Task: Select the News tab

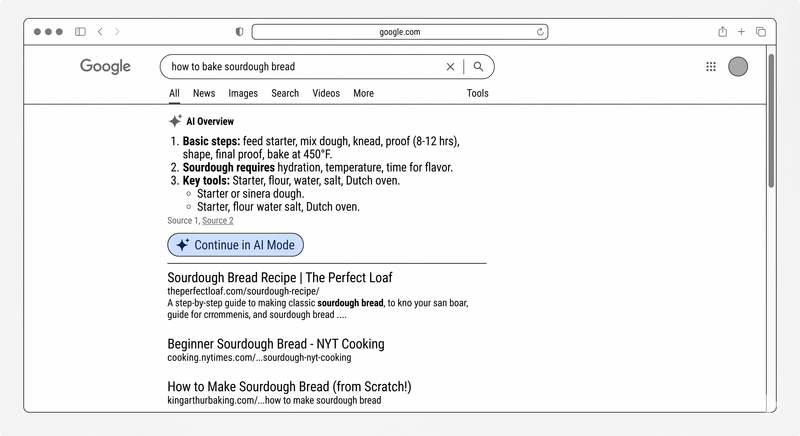Action: pyautogui.click(x=204, y=93)
